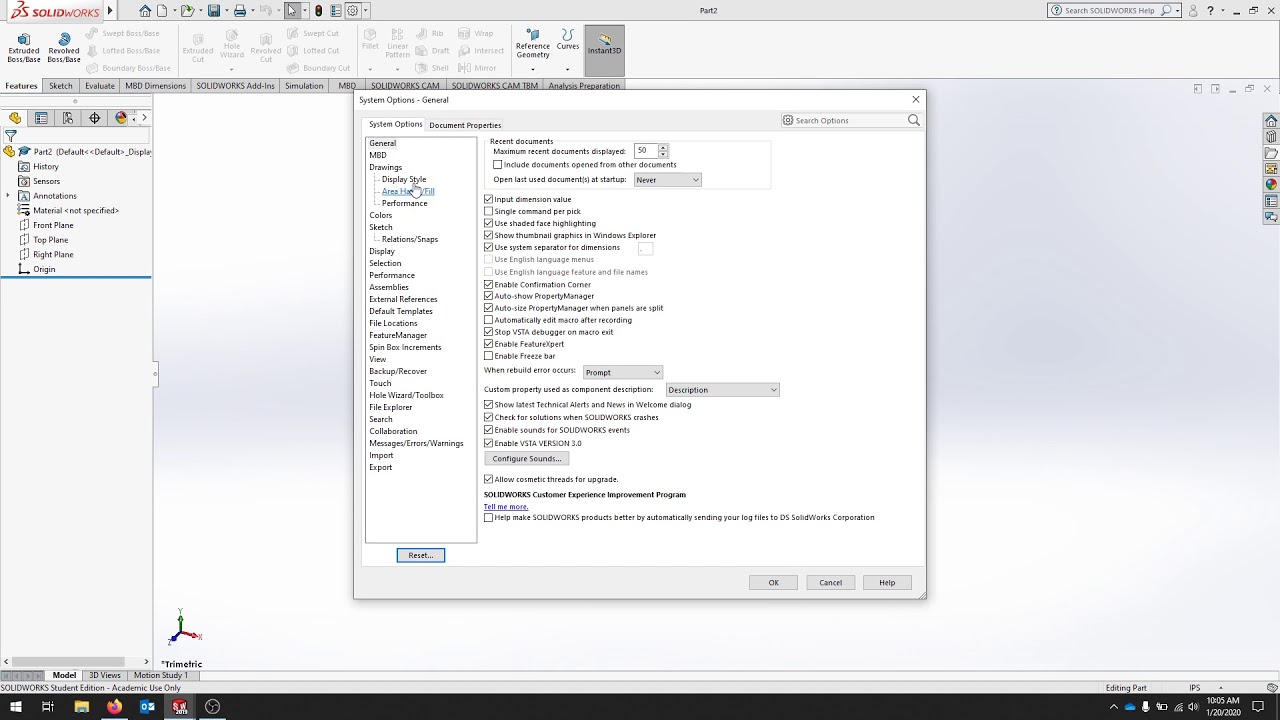Click the OK button in System Options
1280x720 pixels.
773,582
